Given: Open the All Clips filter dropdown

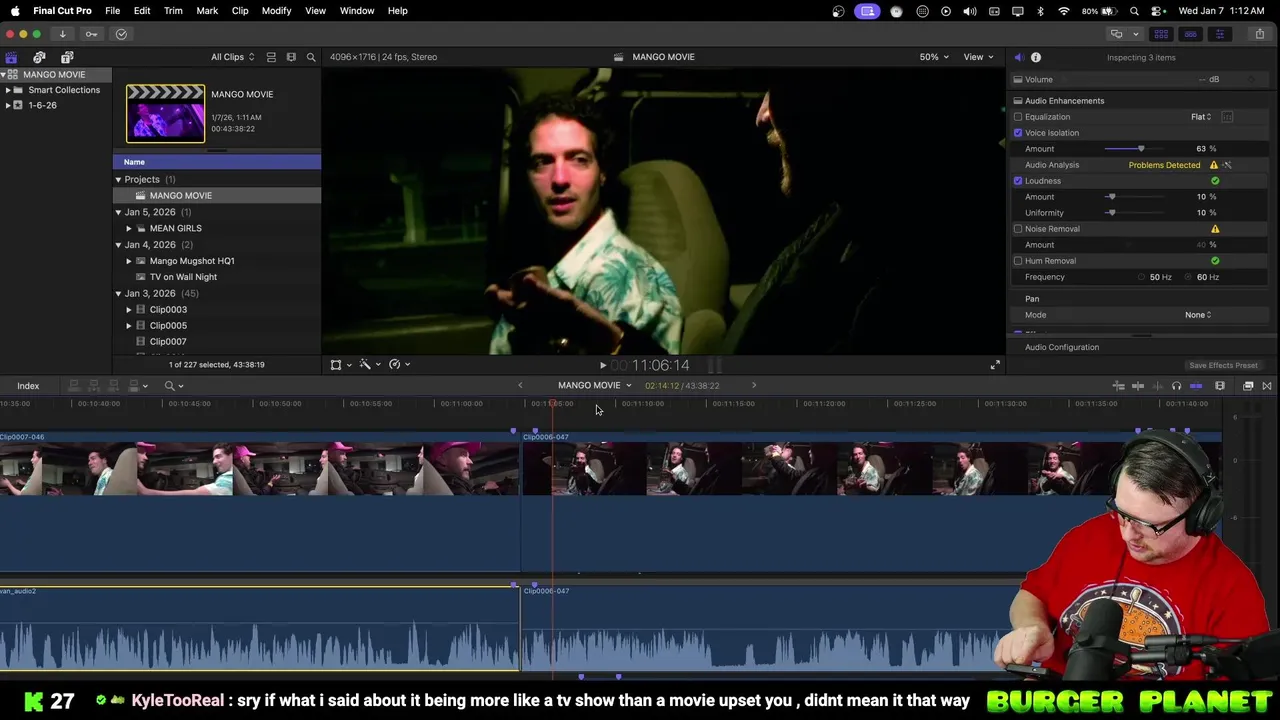Looking at the screenshot, I should pos(232,57).
